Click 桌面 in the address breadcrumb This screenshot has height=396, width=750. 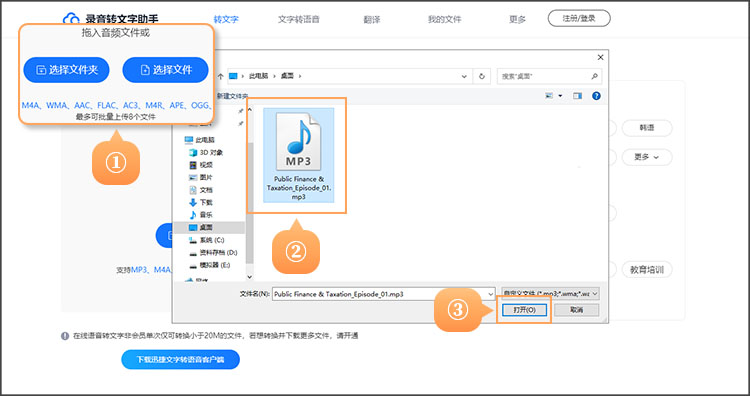point(287,76)
